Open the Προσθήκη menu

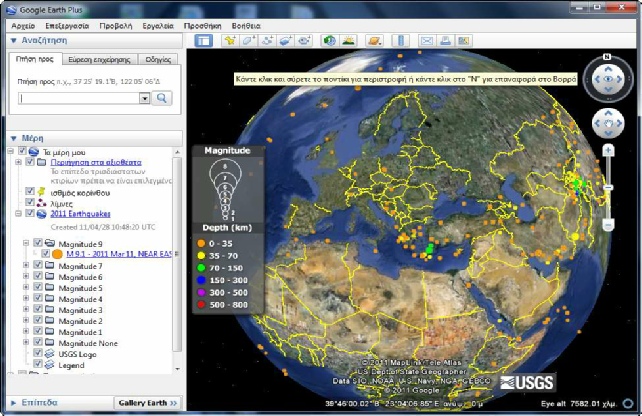click(203, 26)
